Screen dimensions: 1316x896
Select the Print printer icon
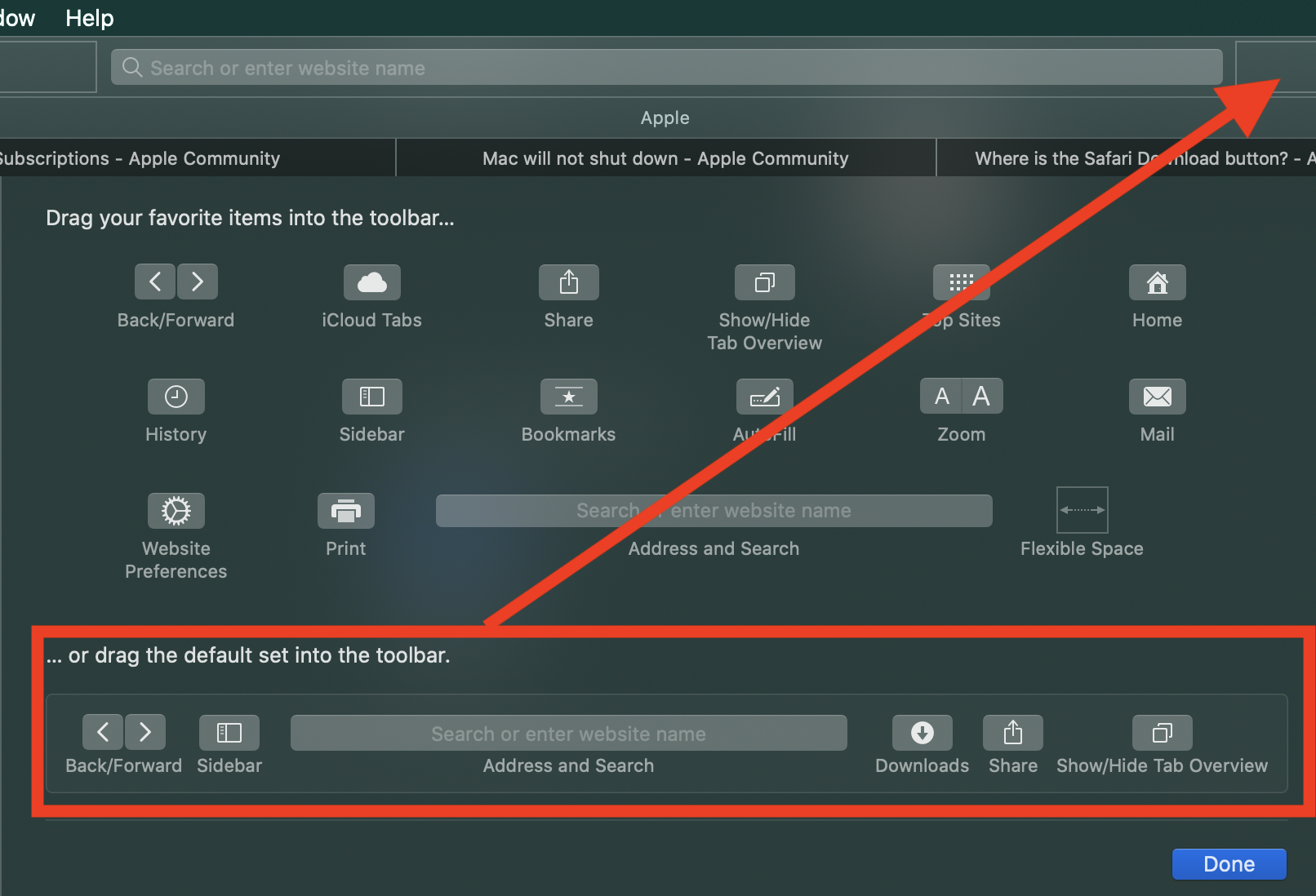point(346,511)
